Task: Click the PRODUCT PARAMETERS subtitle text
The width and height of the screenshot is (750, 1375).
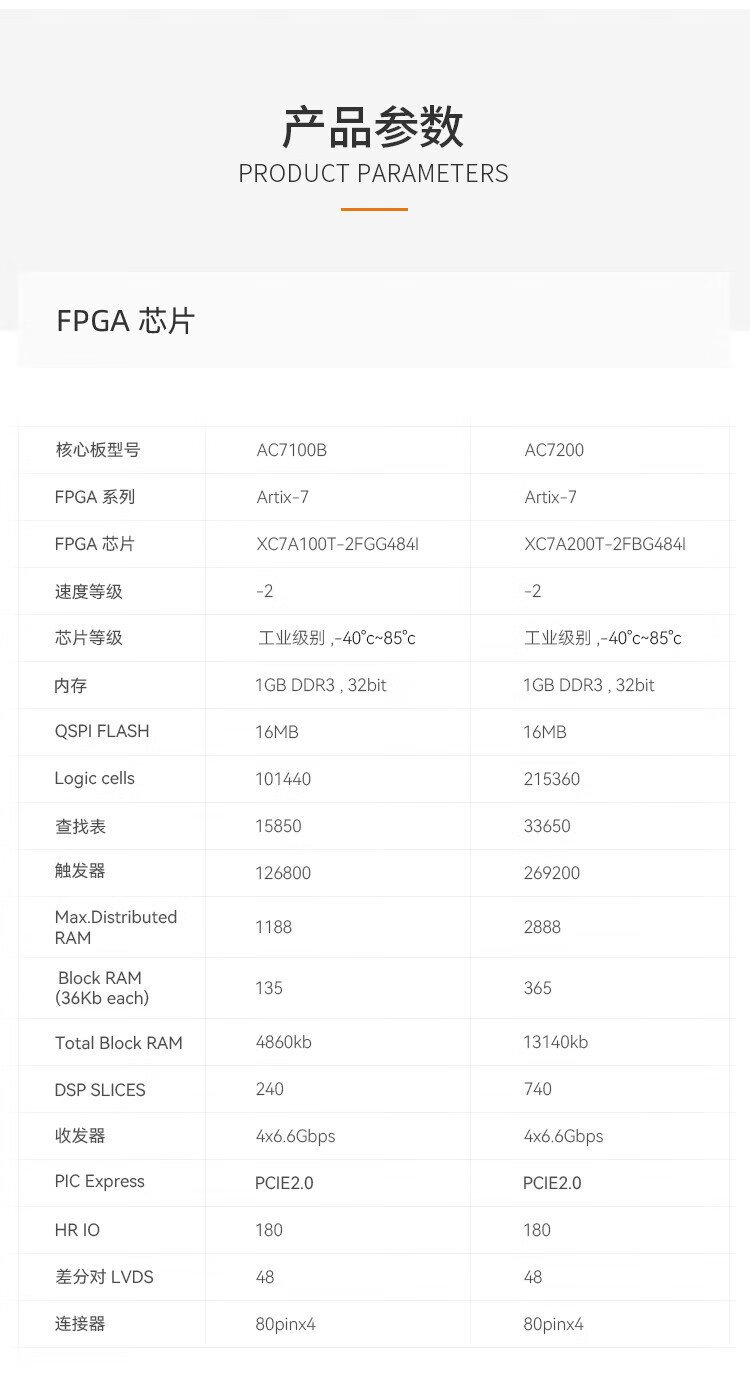Action: coord(373,173)
